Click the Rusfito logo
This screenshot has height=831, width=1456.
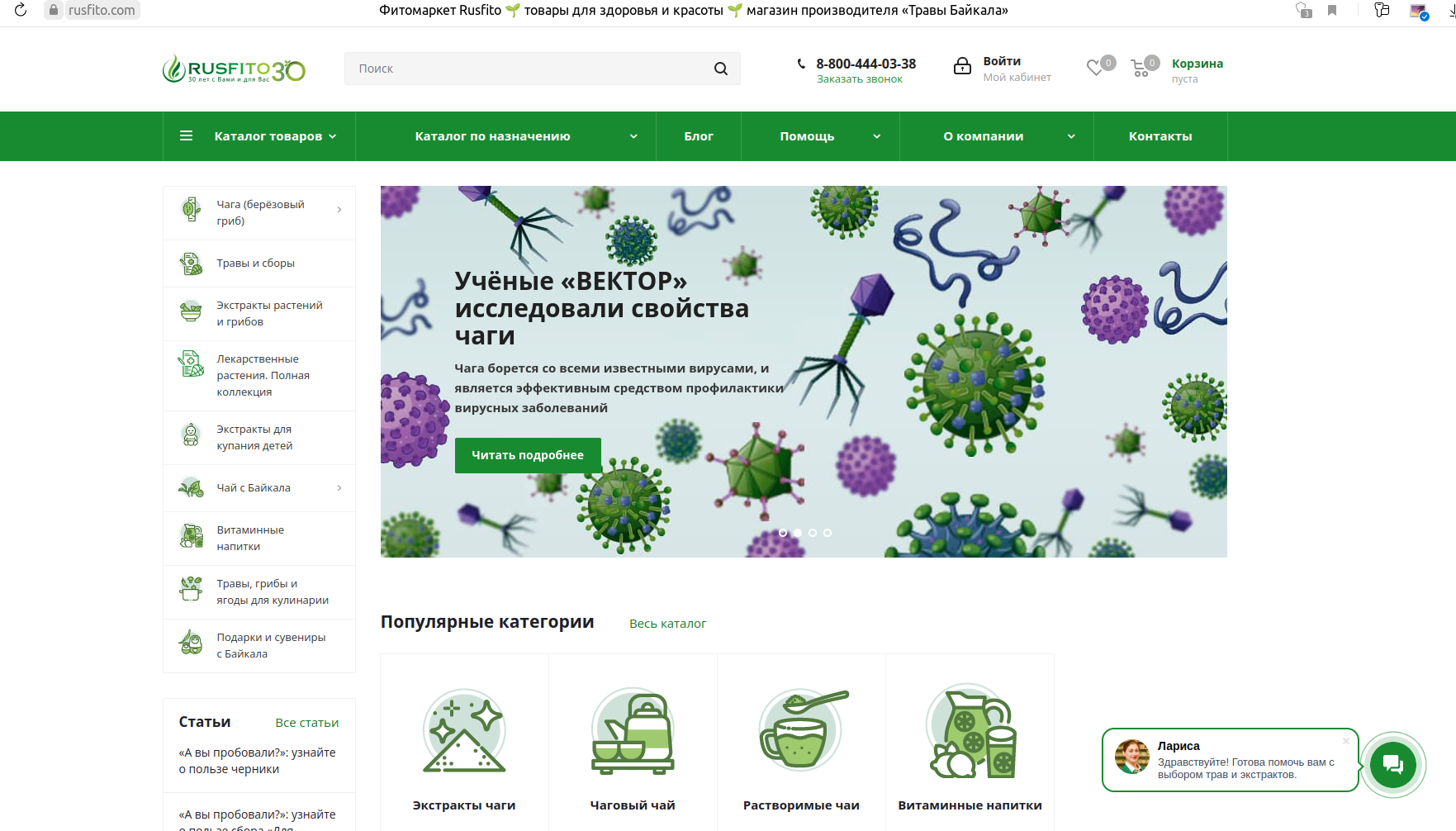234,69
